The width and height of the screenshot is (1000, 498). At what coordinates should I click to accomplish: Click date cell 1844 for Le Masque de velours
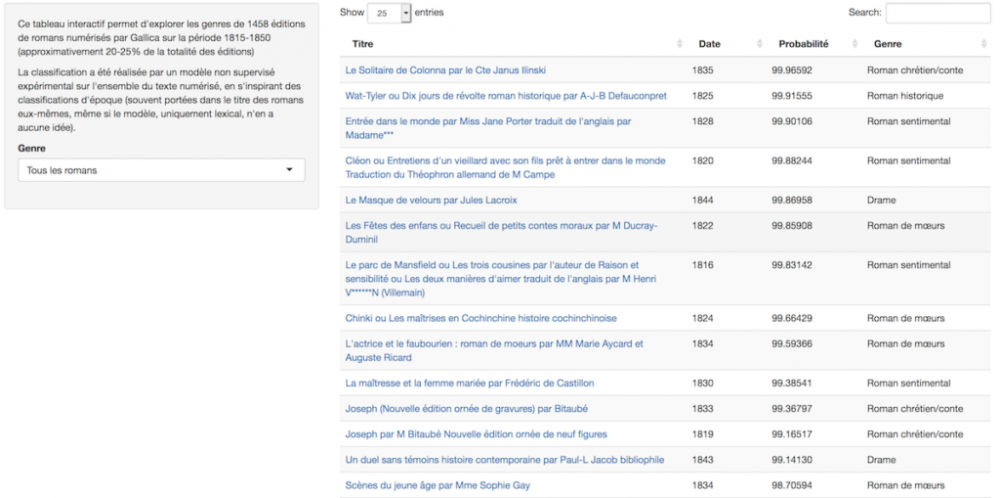tap(702, 200)
